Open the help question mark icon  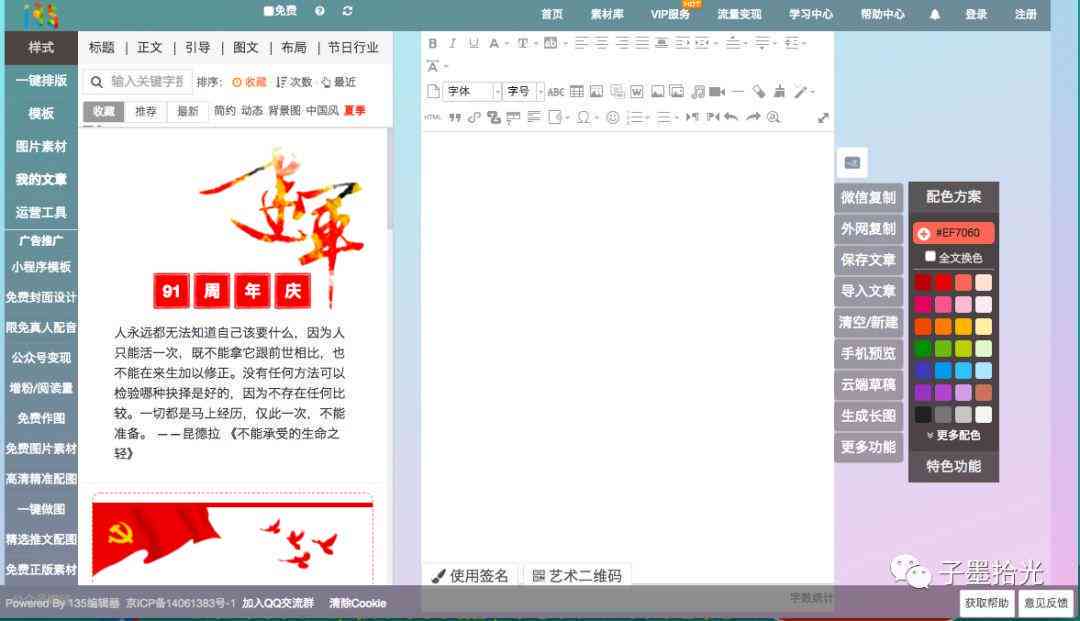pos(320,11)
